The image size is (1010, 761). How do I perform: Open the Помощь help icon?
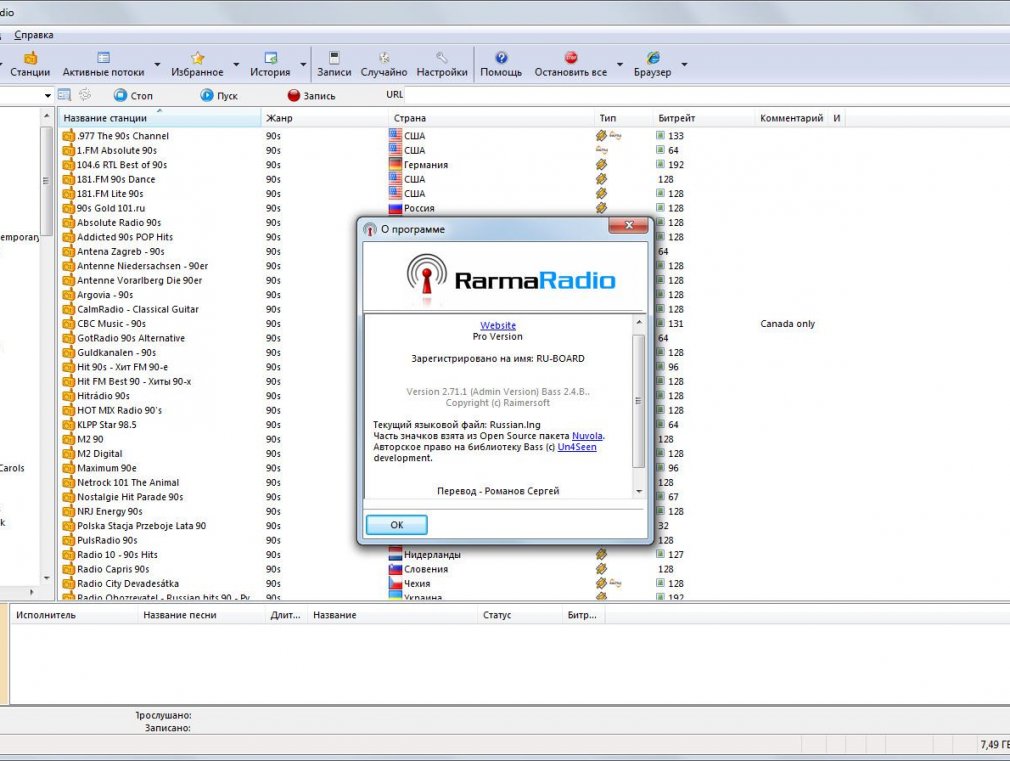pos(501,64)
